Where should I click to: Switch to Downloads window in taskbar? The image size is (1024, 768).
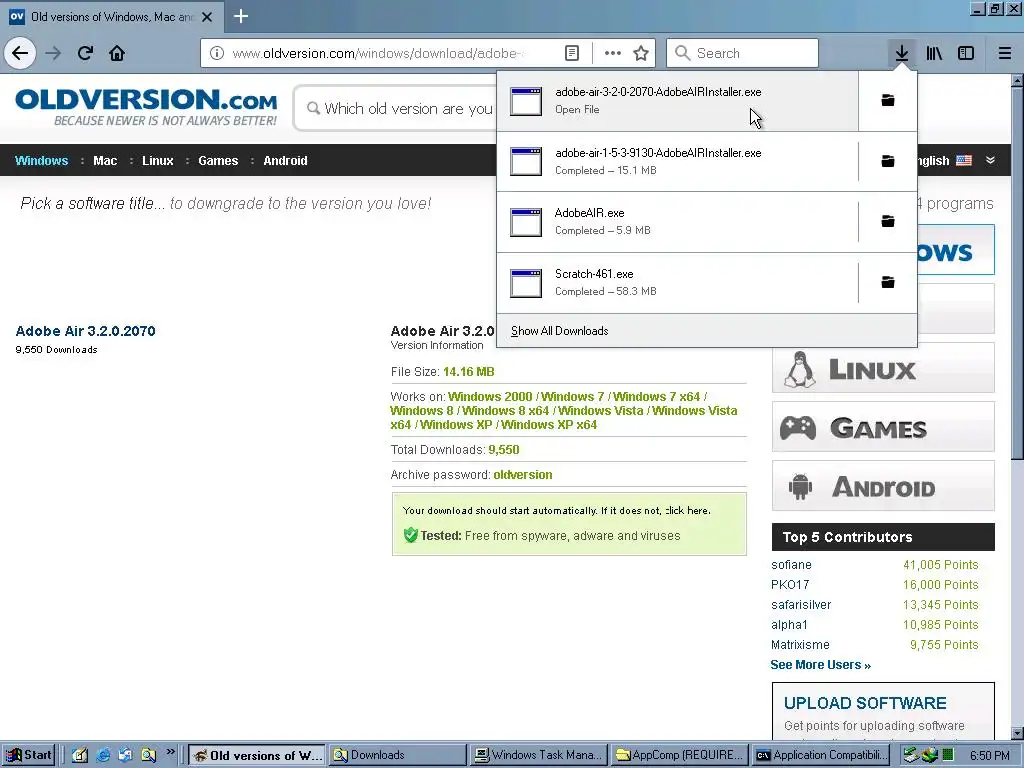[x=397, y=755]
